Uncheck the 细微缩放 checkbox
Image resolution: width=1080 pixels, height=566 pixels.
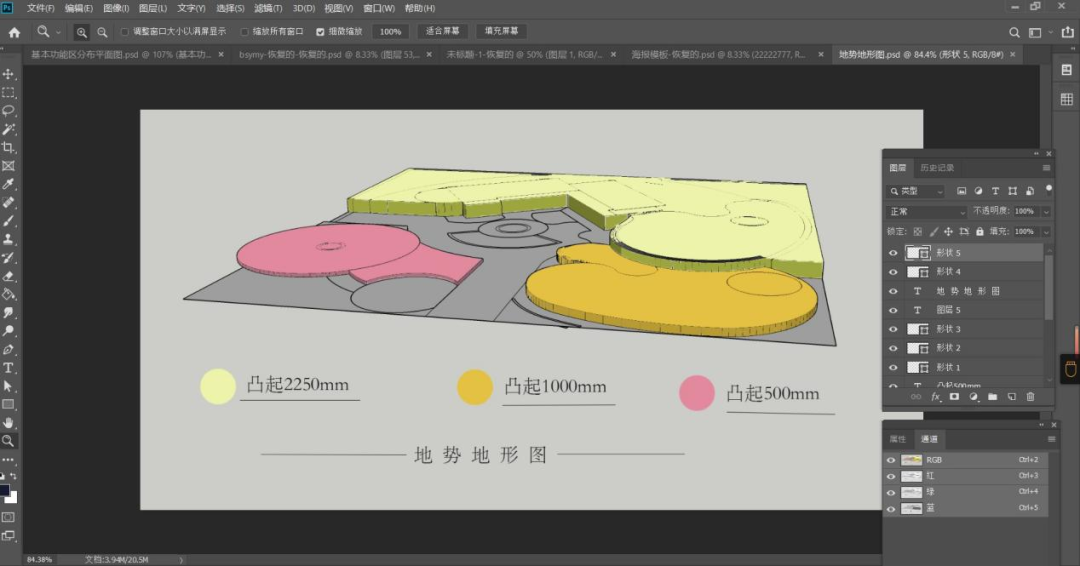pyautogui.click(x=320, y=32)
